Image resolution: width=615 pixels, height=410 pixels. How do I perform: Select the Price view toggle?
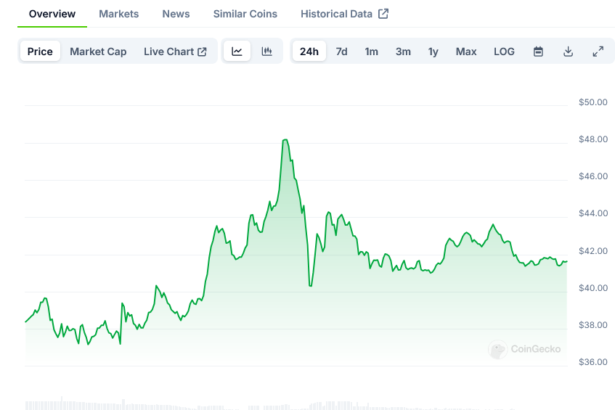coord(41,51)
